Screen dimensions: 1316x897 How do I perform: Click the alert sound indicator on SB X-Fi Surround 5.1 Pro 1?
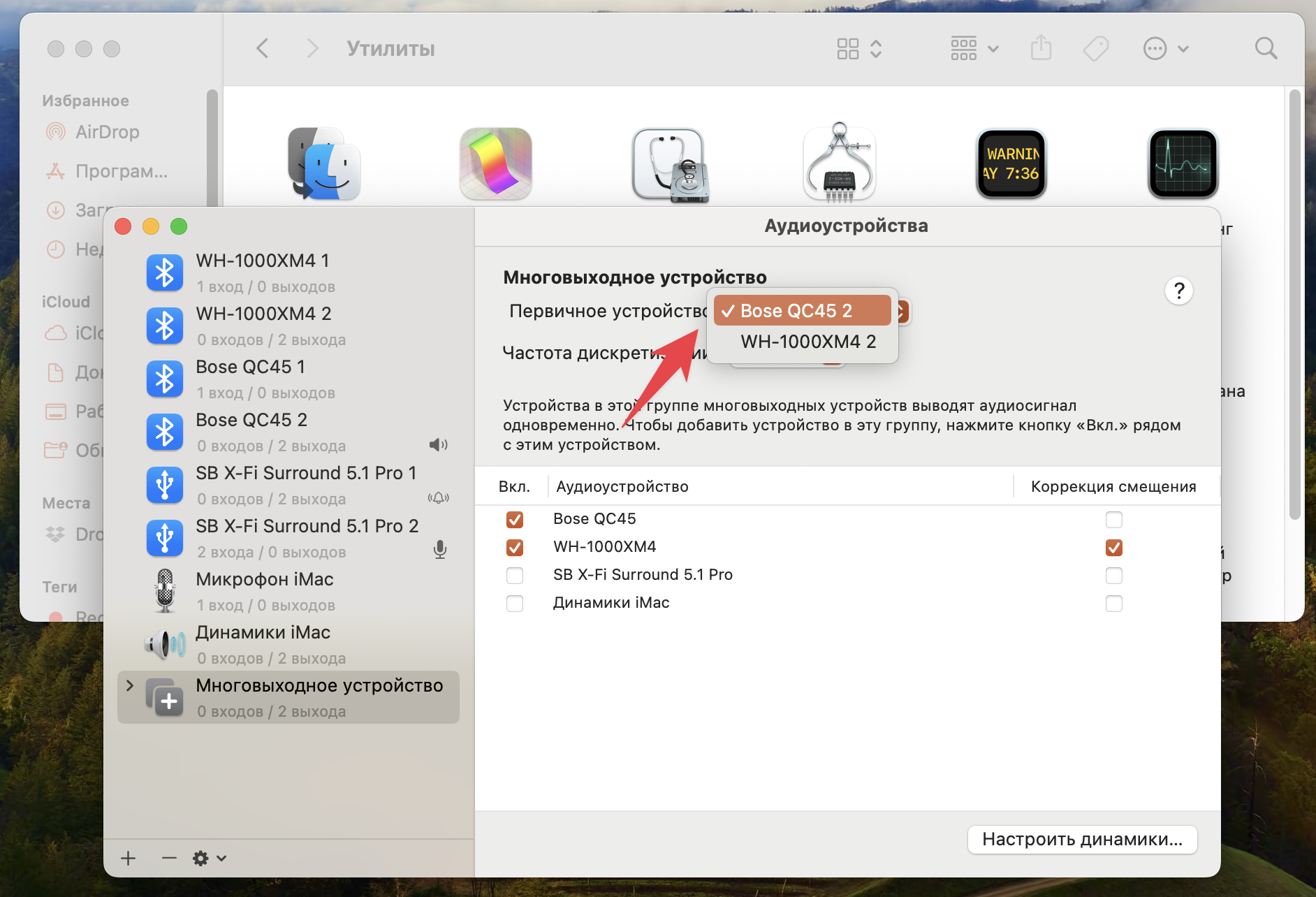click(x=438, y=498)
